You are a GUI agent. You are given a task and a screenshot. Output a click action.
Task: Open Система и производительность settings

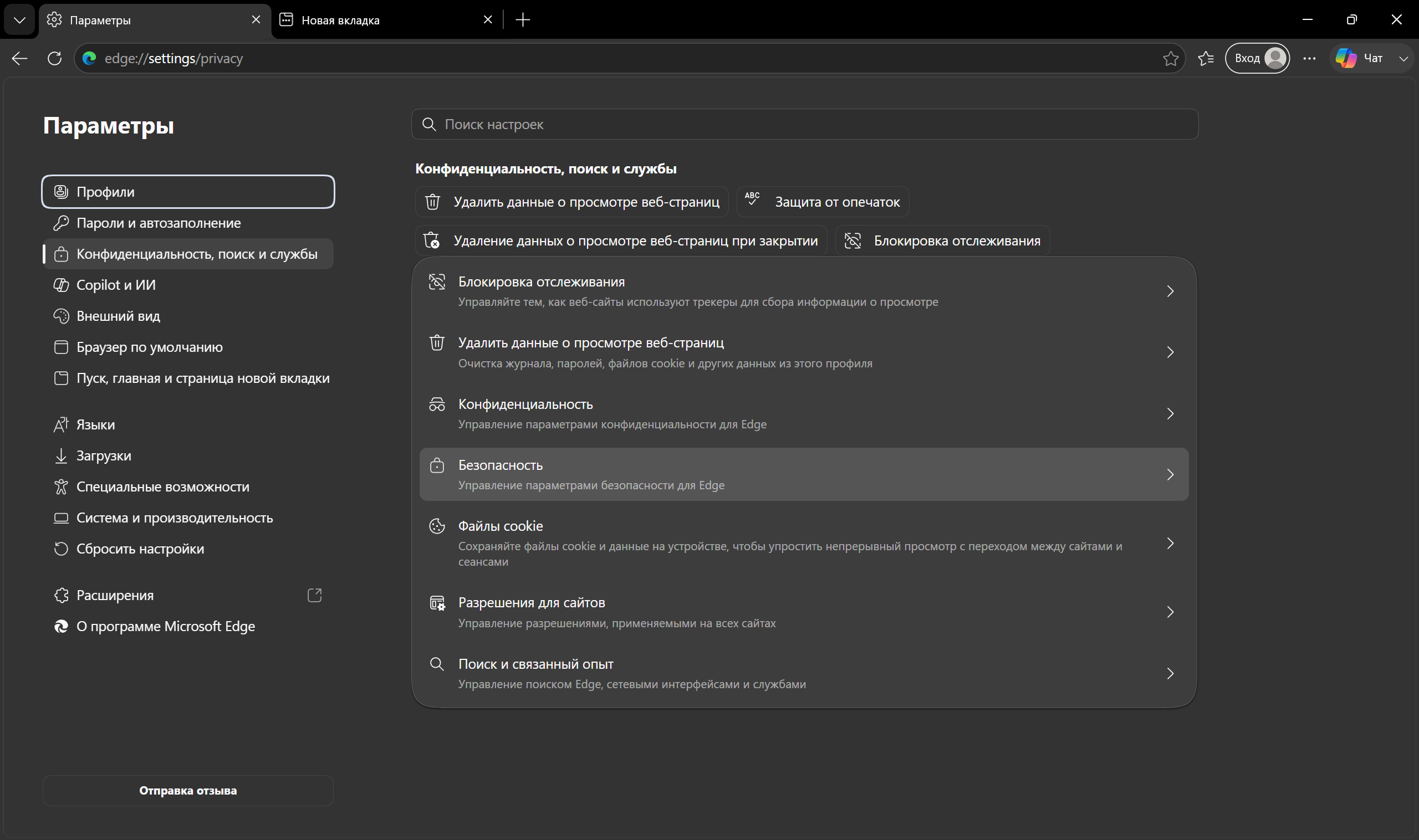[x=188, y=518]
